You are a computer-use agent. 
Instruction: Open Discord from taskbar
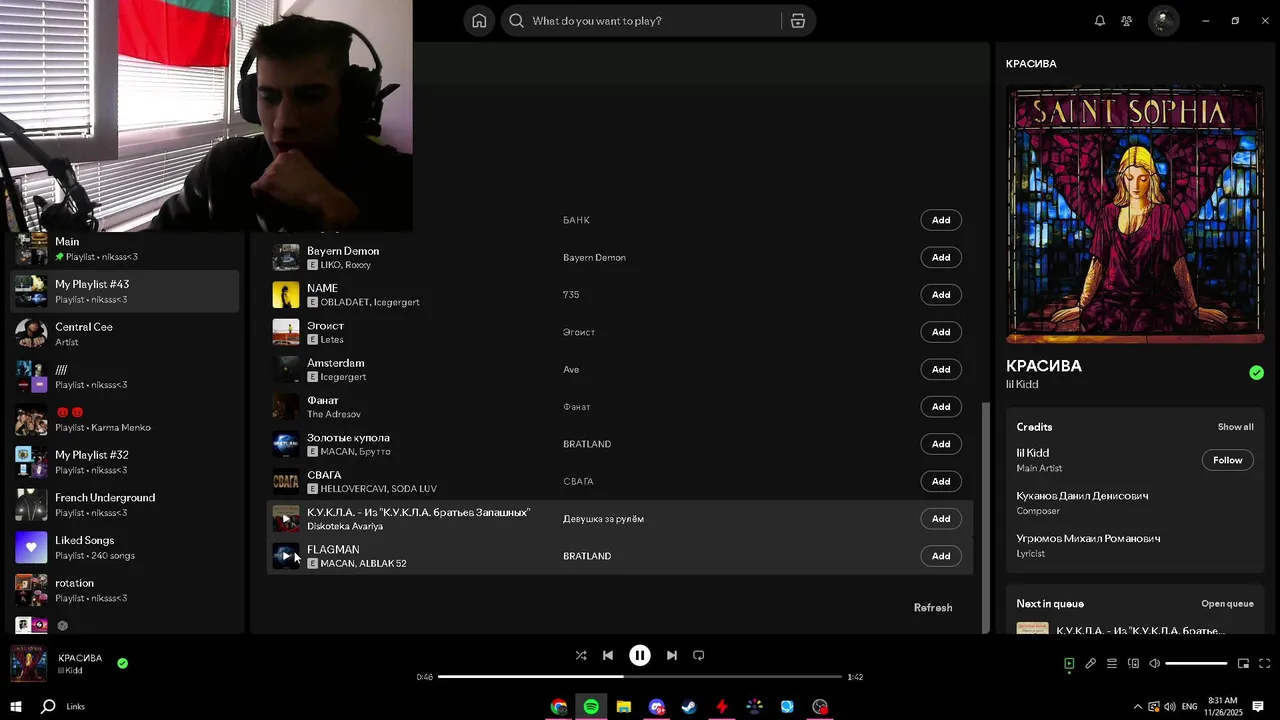(657, 707)
